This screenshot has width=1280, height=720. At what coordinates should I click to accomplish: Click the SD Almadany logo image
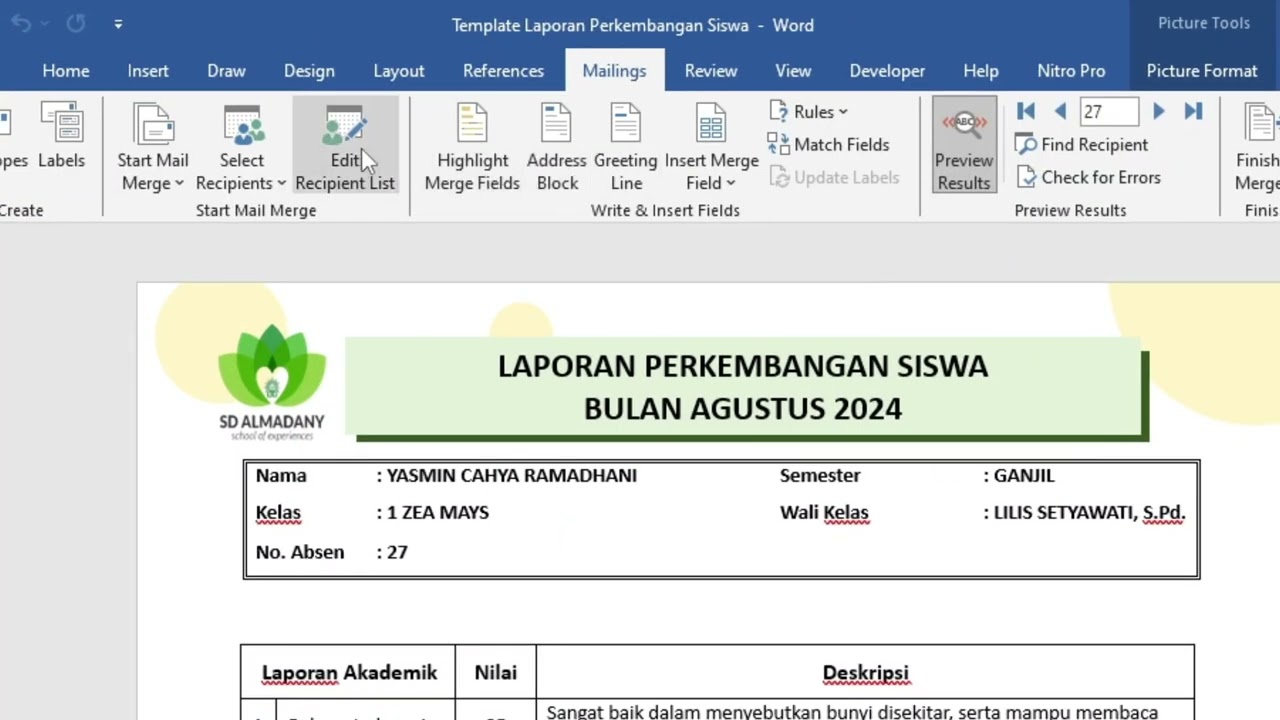[x=272, y=382]
